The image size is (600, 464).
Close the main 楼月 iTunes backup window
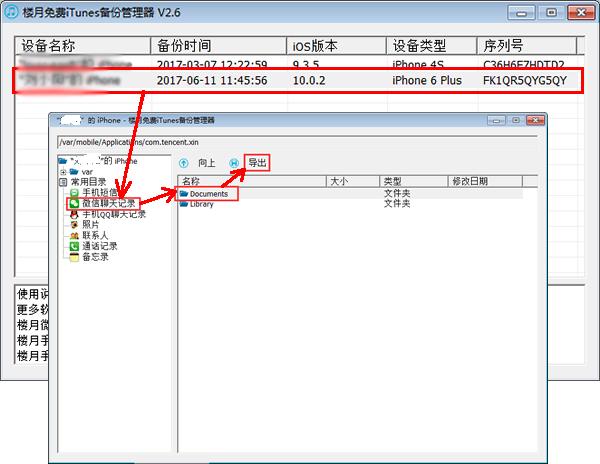pos(581,13)
